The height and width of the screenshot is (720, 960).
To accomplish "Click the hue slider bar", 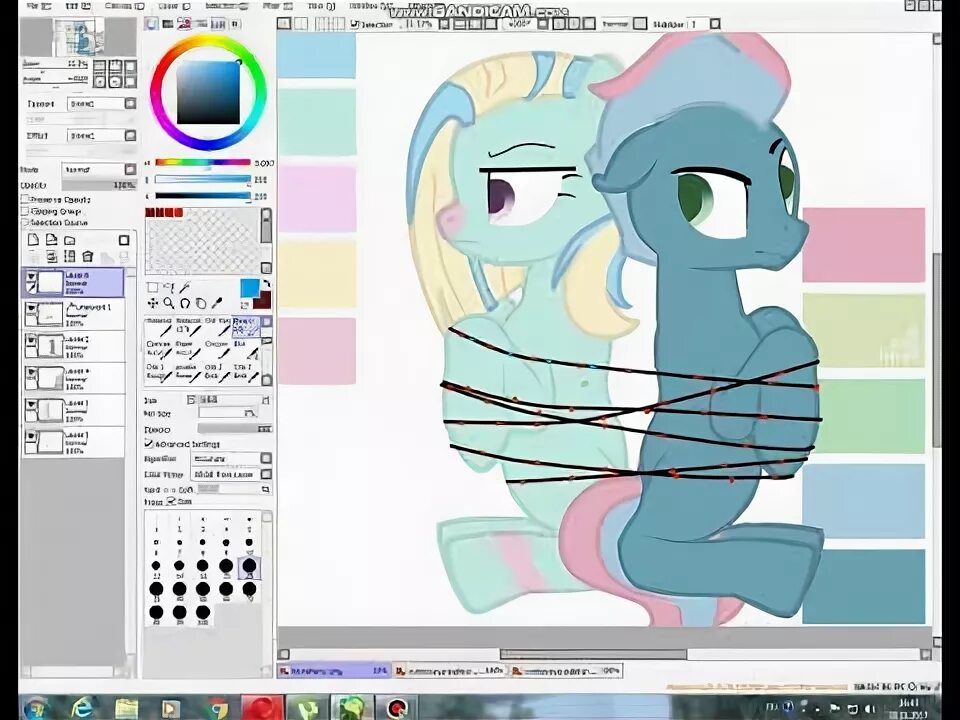I will [x=203, y=162].
